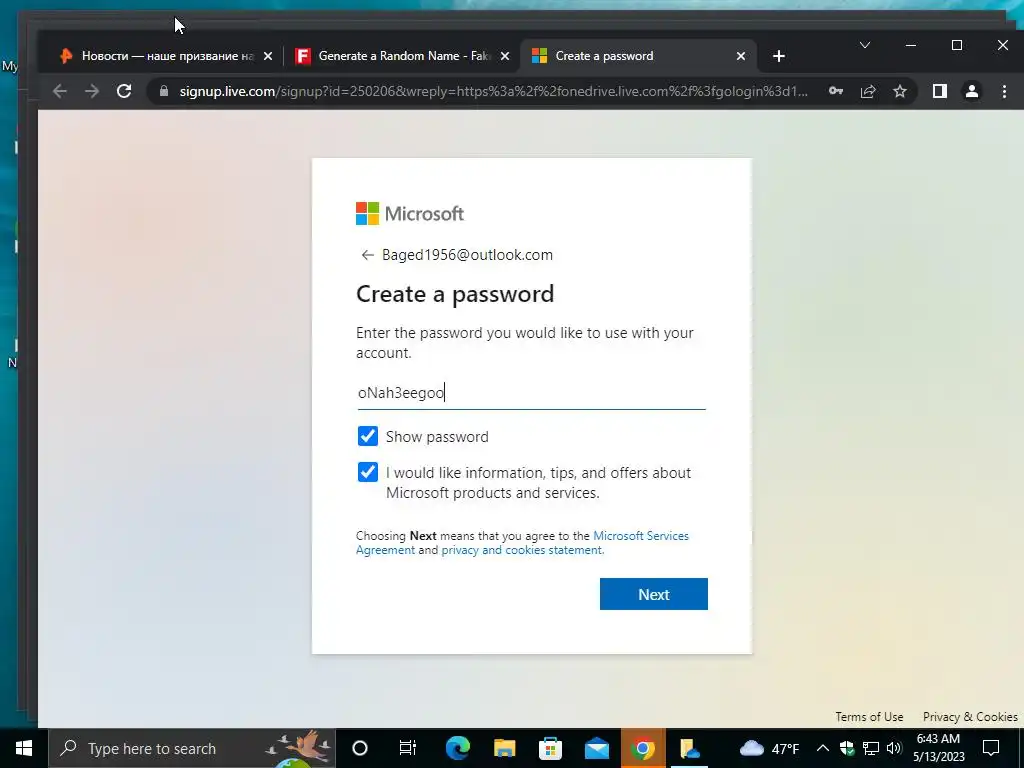1024x768 pixels.
Task: Bookmark this page with the star
Action: pos(900,91)
